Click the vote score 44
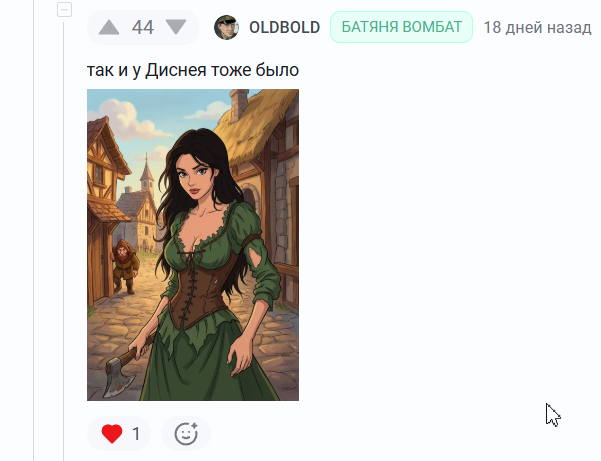Screen dimensions: 601x461 click(143, 28)
